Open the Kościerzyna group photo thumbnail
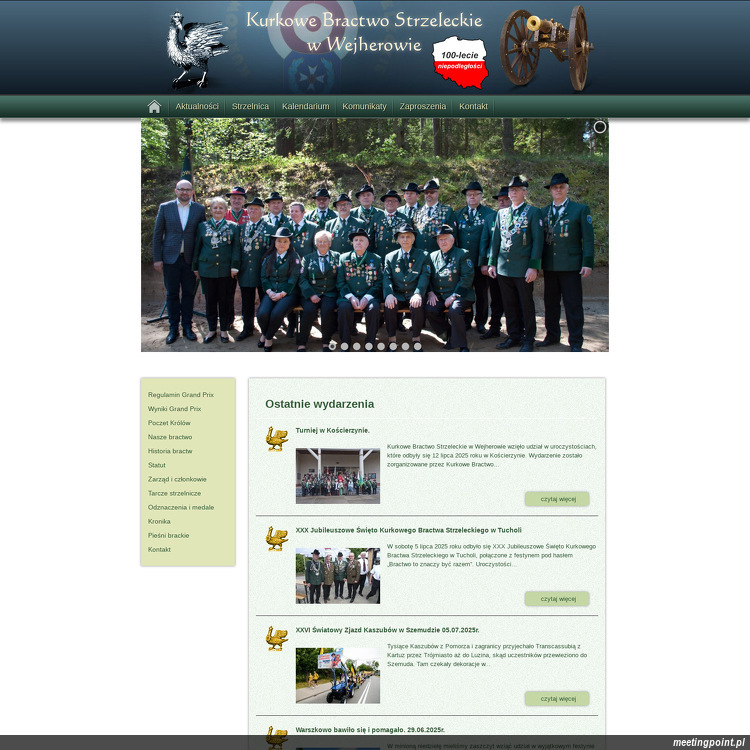The height and width of the screenshot is (750, 750). coord(338,476)
